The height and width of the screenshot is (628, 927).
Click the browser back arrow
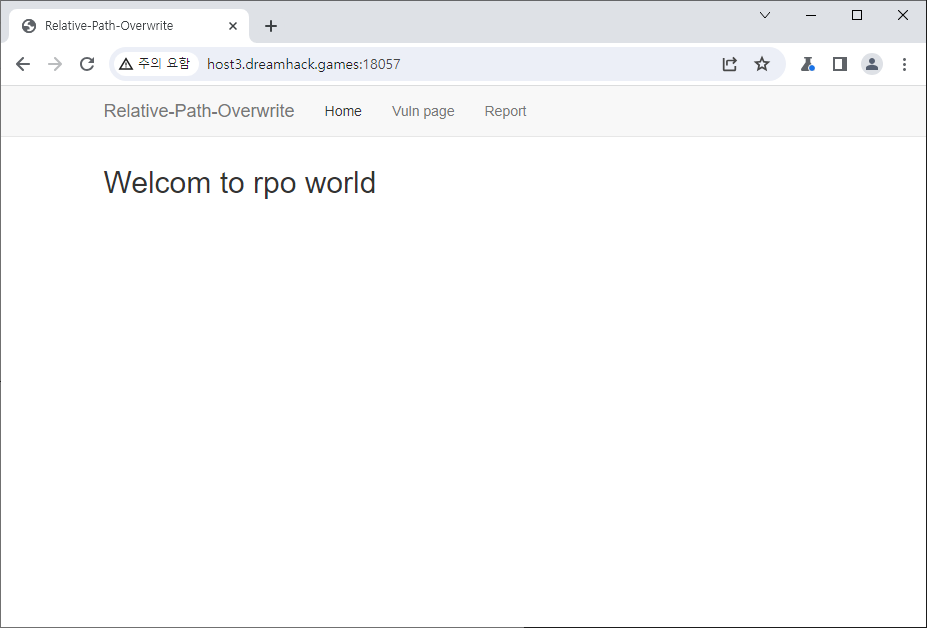(23, 64)
